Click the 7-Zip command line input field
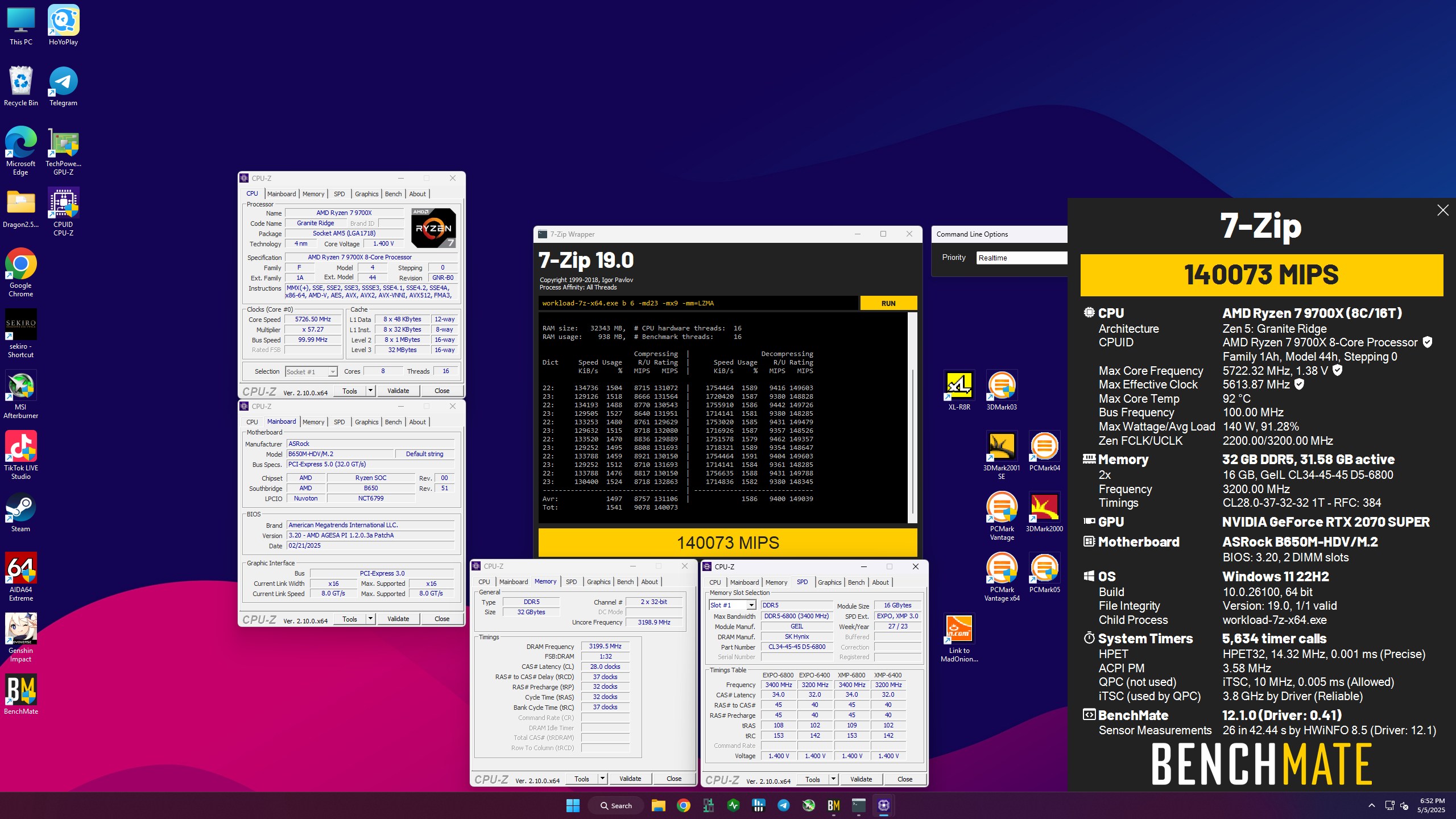The image size is (1456, 819). 698,303
